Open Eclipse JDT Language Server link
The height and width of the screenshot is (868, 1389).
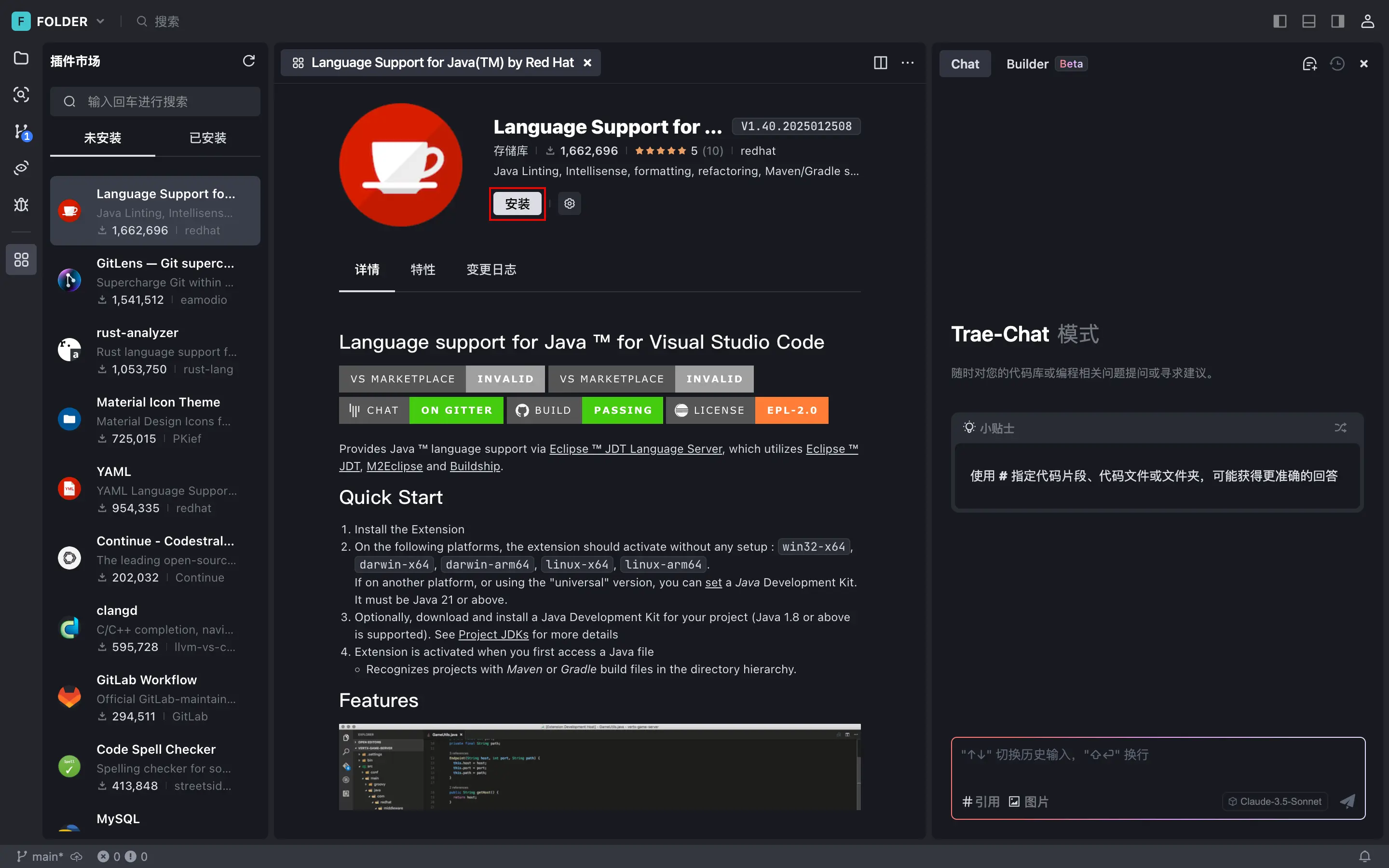point(635,448)
